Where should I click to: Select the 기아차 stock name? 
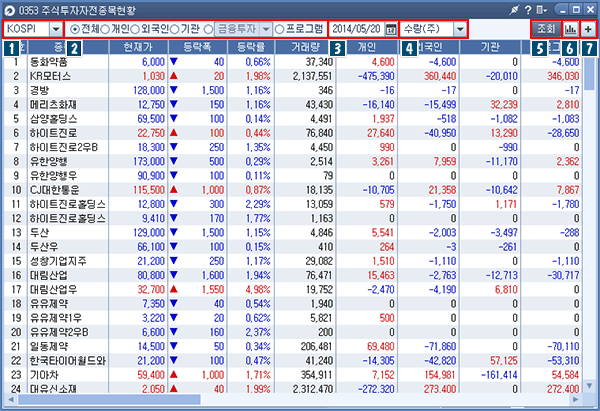44,375
